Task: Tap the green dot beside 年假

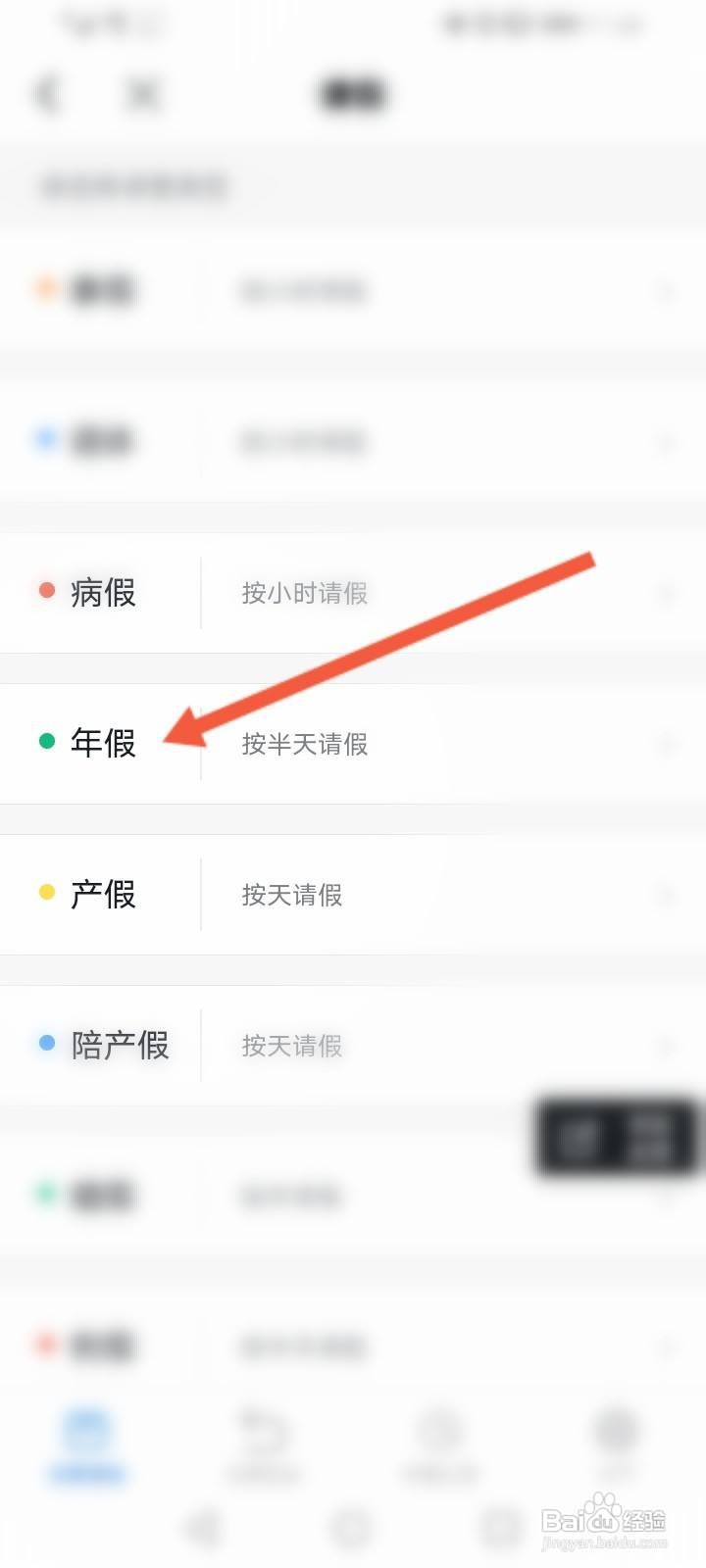Action: 46,741
